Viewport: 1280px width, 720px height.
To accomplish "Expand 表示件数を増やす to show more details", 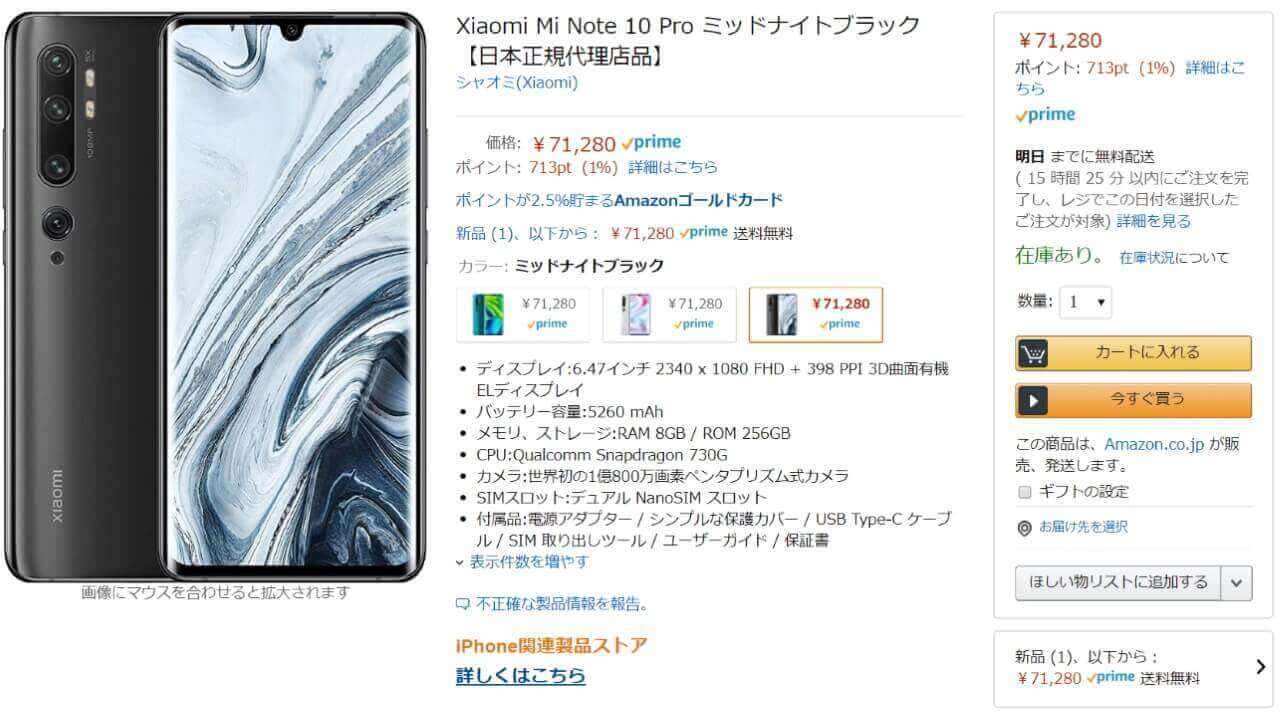I will (x=522, y=562).
